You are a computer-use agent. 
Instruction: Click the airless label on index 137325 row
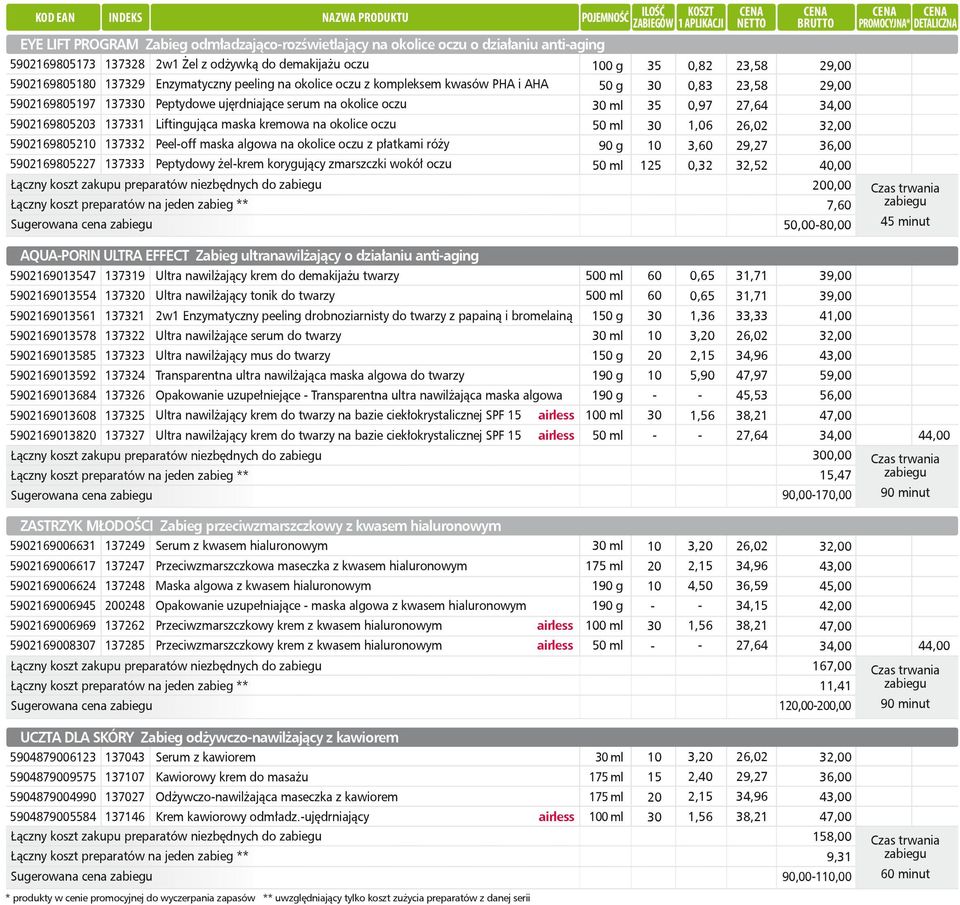tap(556, 415)
